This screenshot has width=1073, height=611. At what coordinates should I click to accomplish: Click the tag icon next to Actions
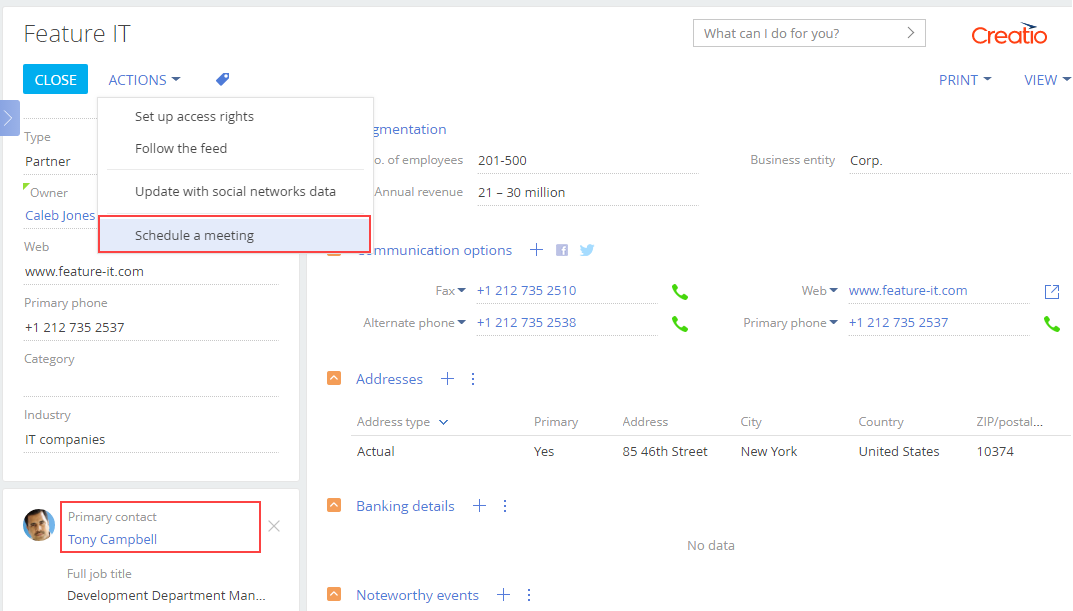tap(222, 79)
